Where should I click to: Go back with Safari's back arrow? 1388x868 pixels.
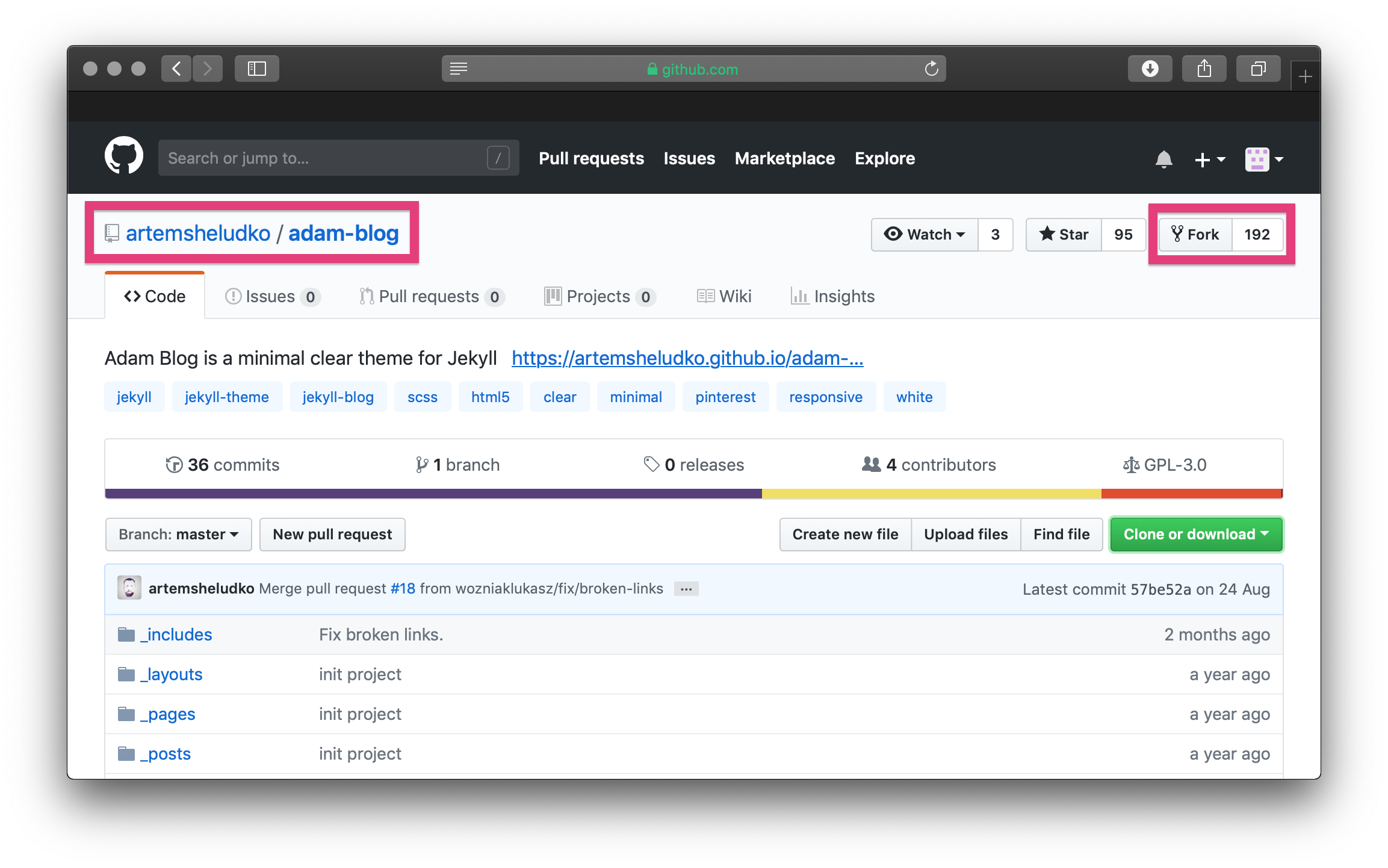coord(176,69)
